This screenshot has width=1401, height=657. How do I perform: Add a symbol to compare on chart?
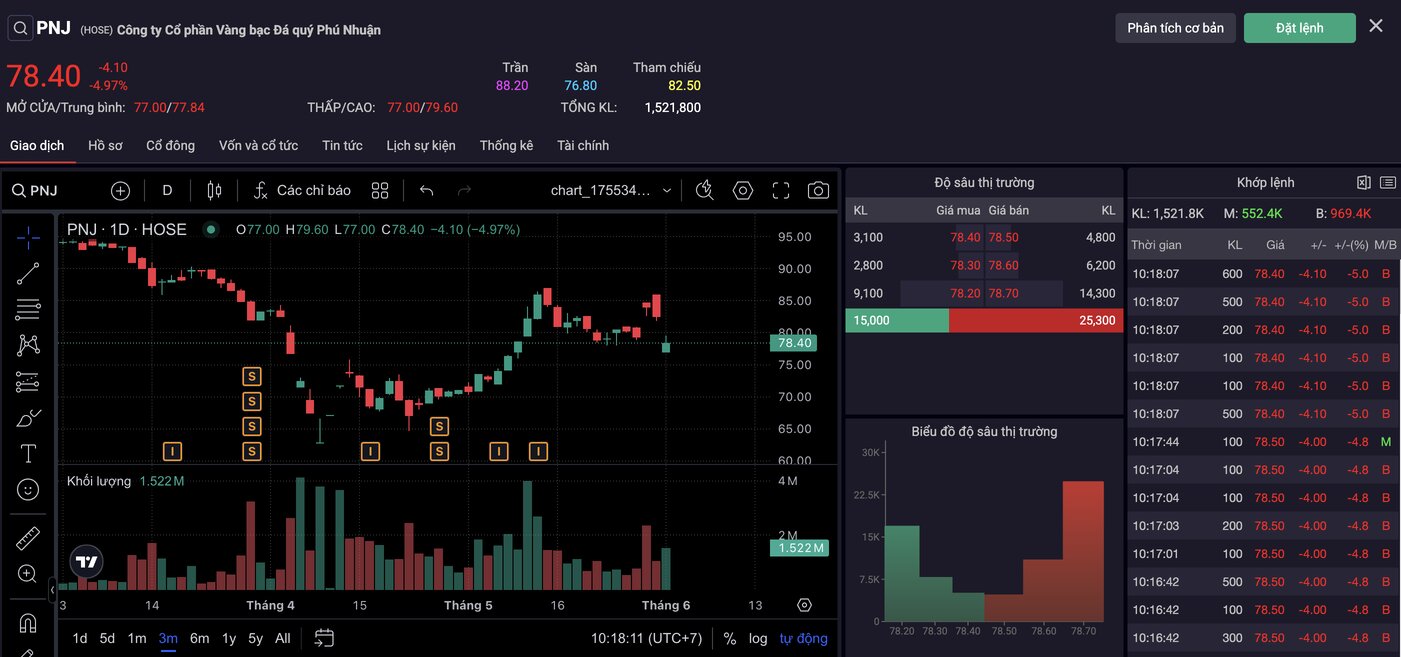tap(120, 190)
